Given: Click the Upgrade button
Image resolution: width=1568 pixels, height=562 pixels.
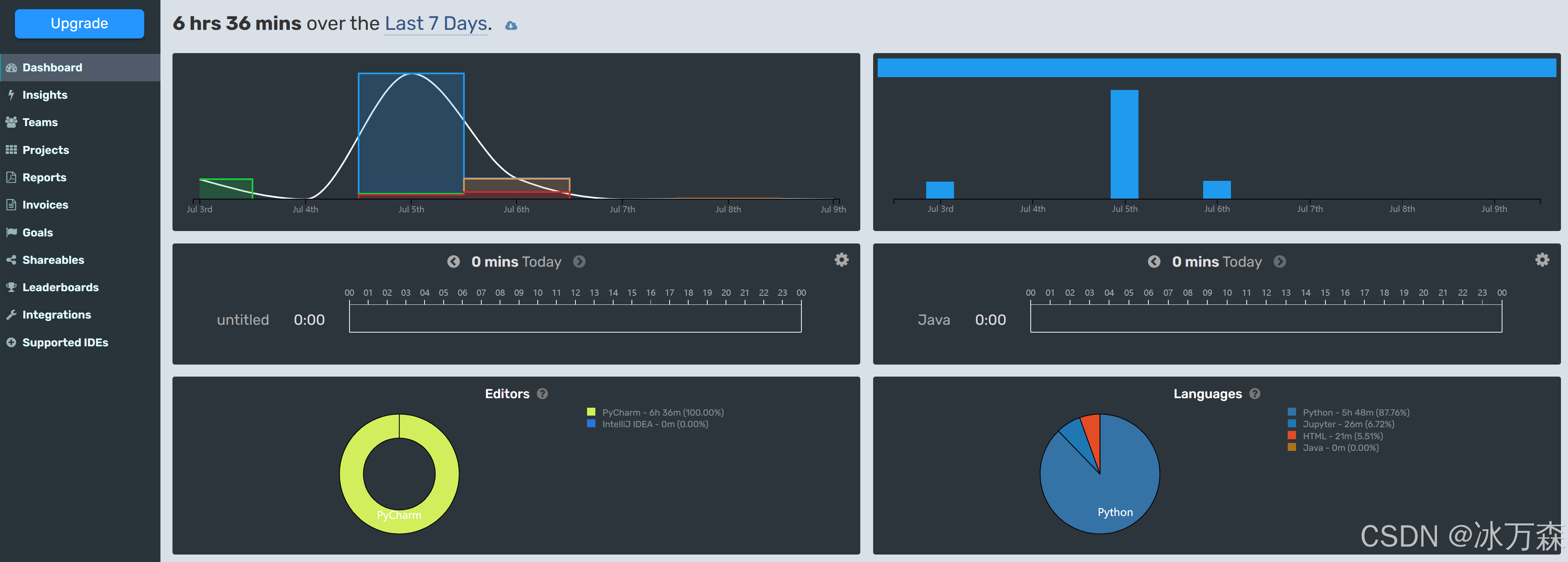Looking at the screenshot, I should [x=79, y=24].
